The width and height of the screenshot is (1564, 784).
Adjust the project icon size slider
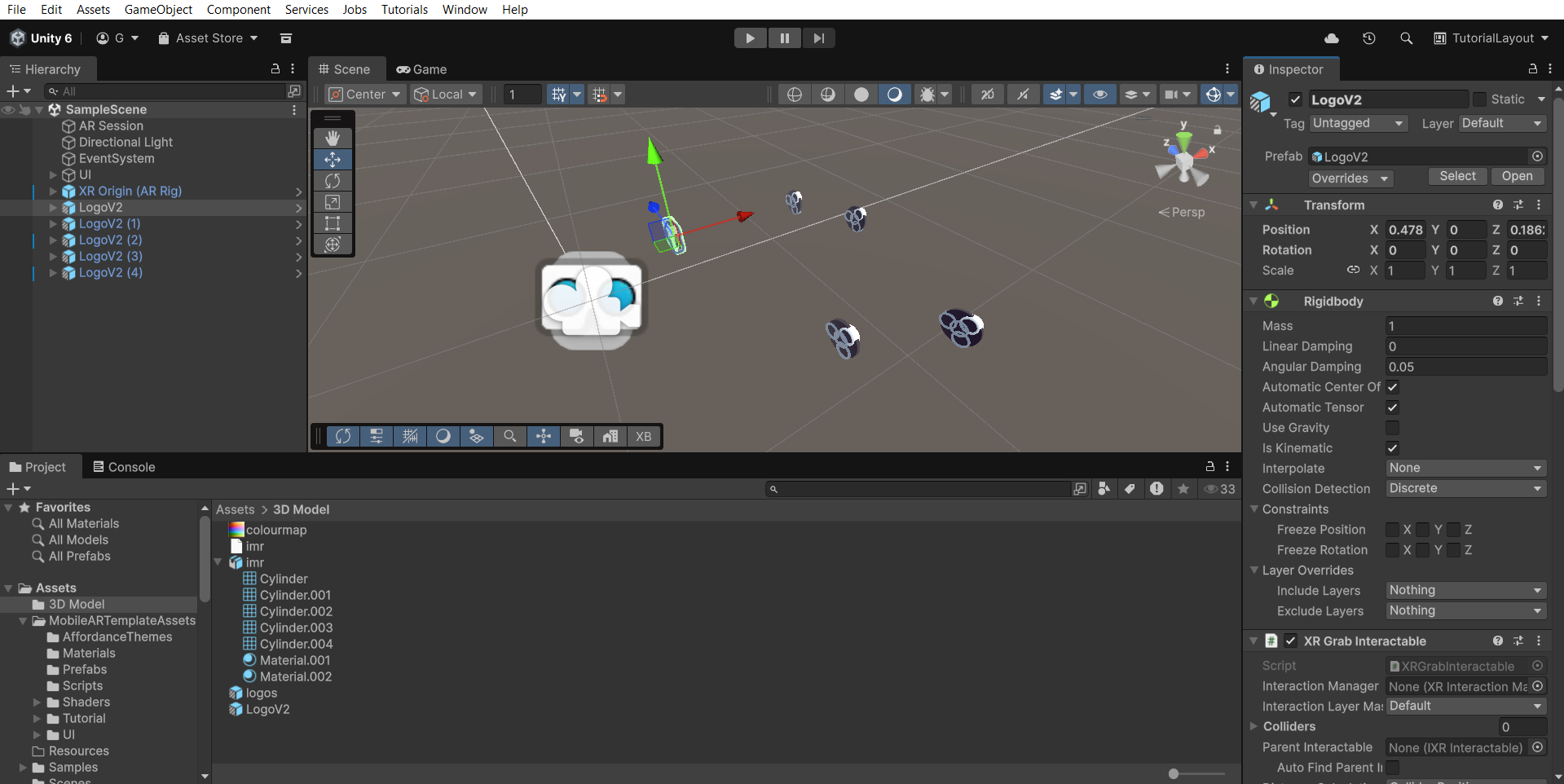pos(1197,773)
